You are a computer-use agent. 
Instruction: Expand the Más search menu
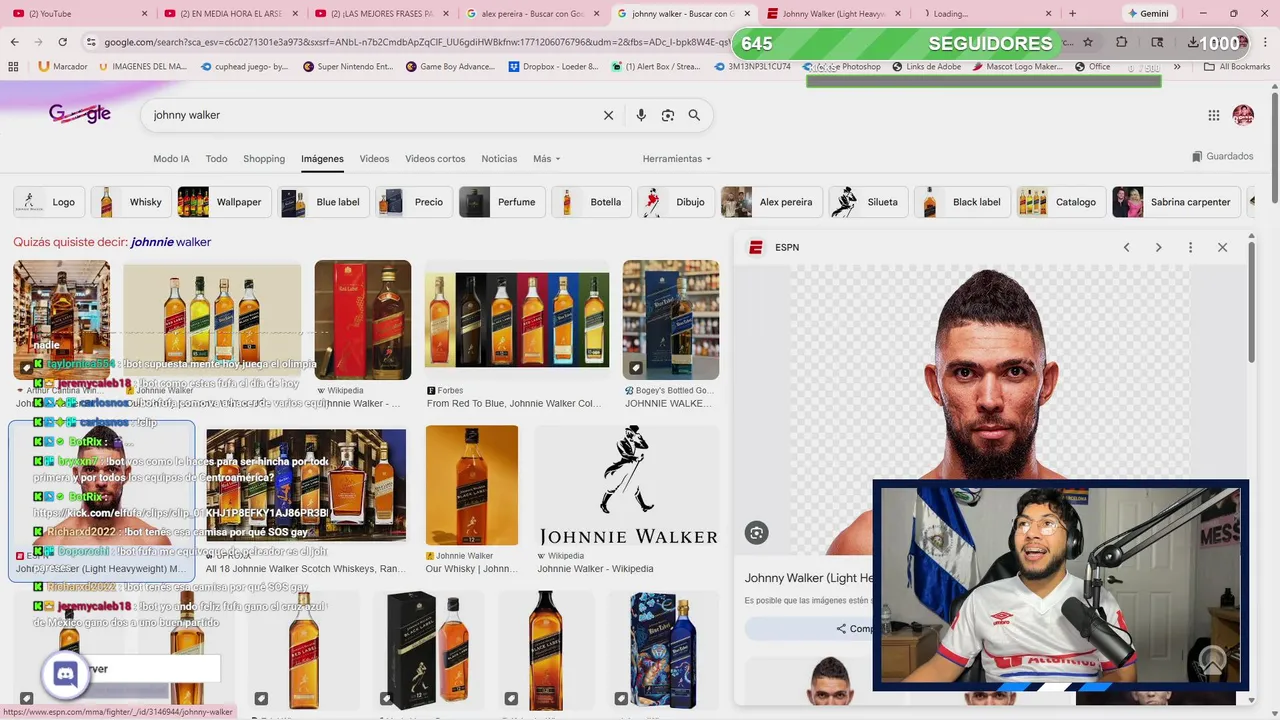[546, 159]
